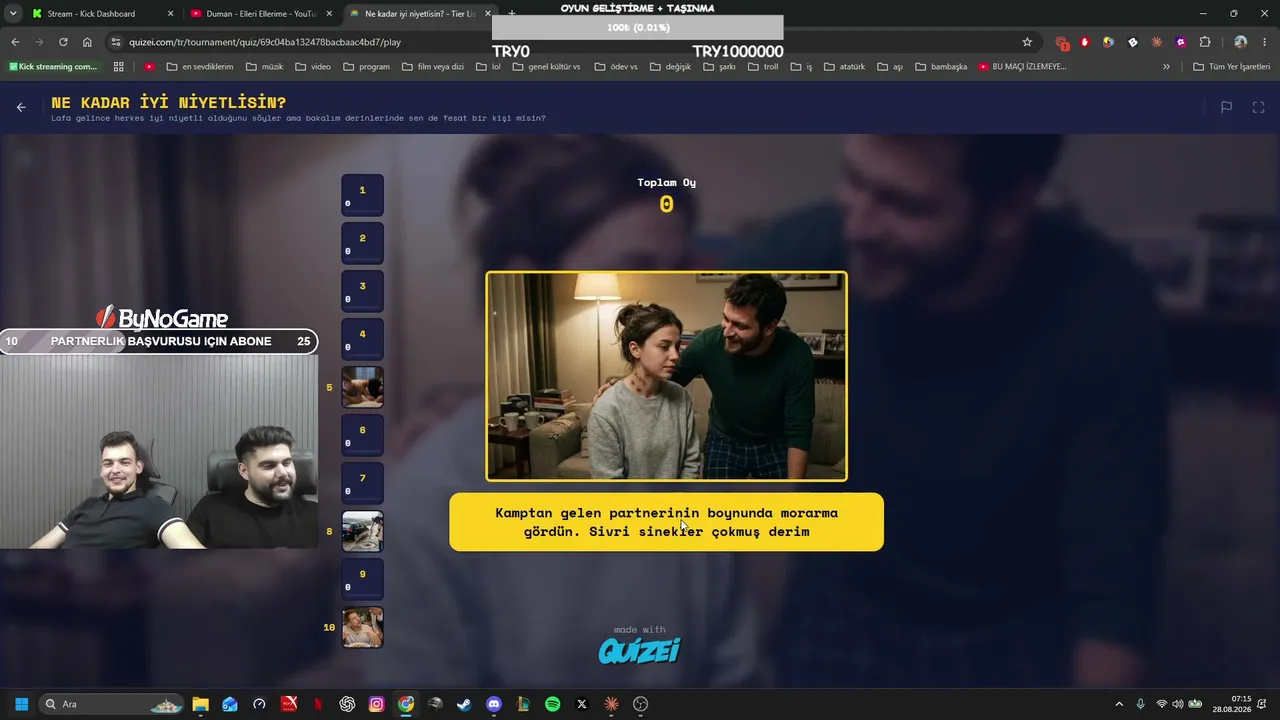Select tier slot number 1
This screenshot has height=720, width=1280.
click(362, 195)
